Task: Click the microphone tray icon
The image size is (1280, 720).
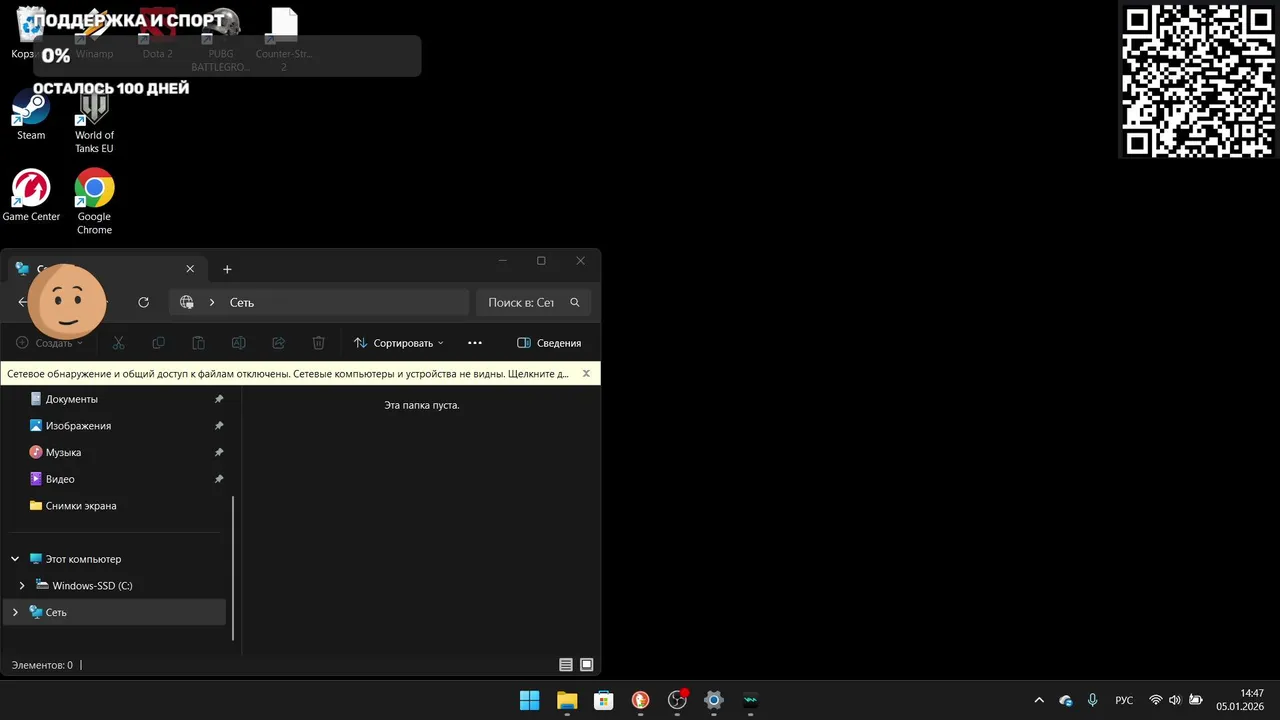Action: (1092, 700)
